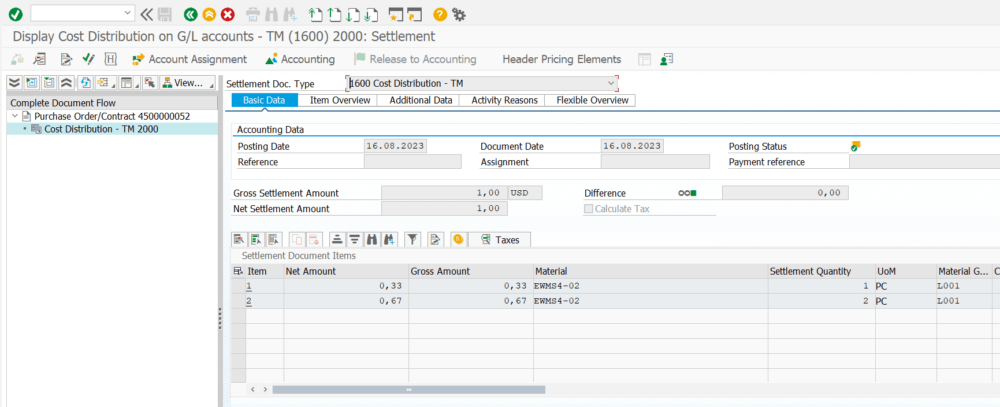The image size is (1000, 407).
Task: Click the Taxes button
Action: (x=499, y=240)
